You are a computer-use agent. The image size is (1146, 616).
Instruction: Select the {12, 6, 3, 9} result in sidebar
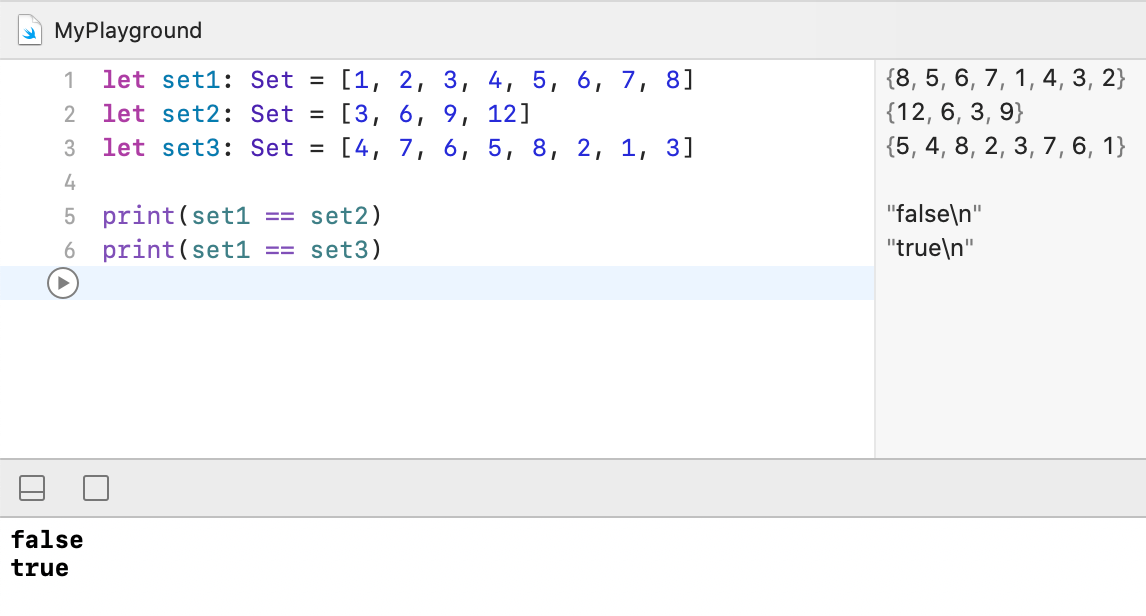coord(955,112)
